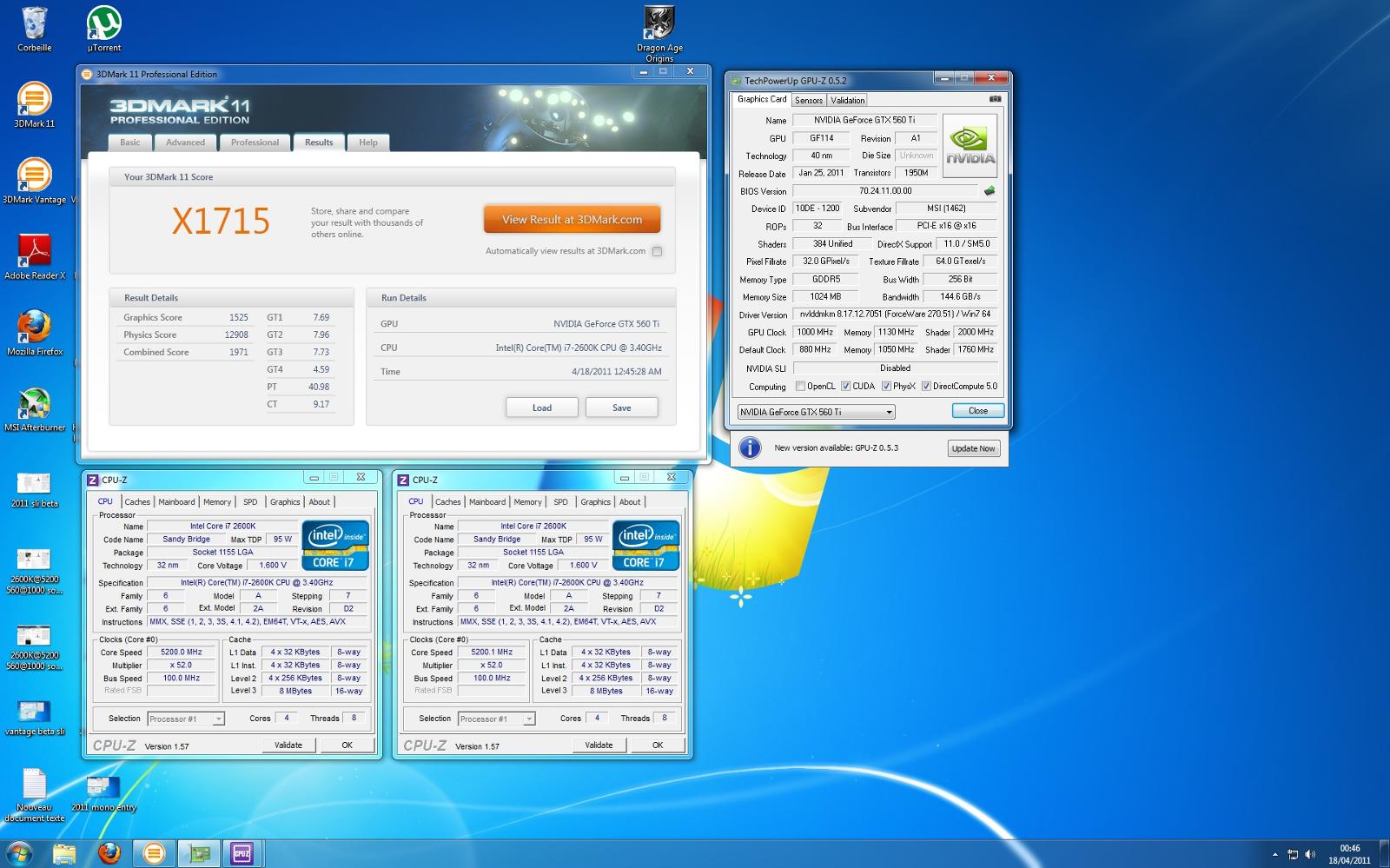Toggle 'Automatically view results at 3DMark.com' checkbox
The width and height of the screenshot is (1390, 868).
coord(658,252)
